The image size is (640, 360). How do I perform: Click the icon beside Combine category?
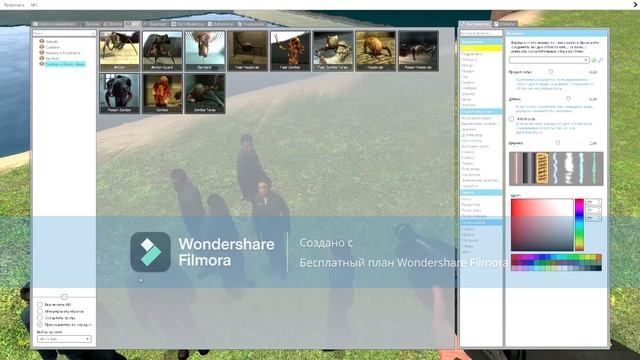pyautogui.click(x=42, y=47)
